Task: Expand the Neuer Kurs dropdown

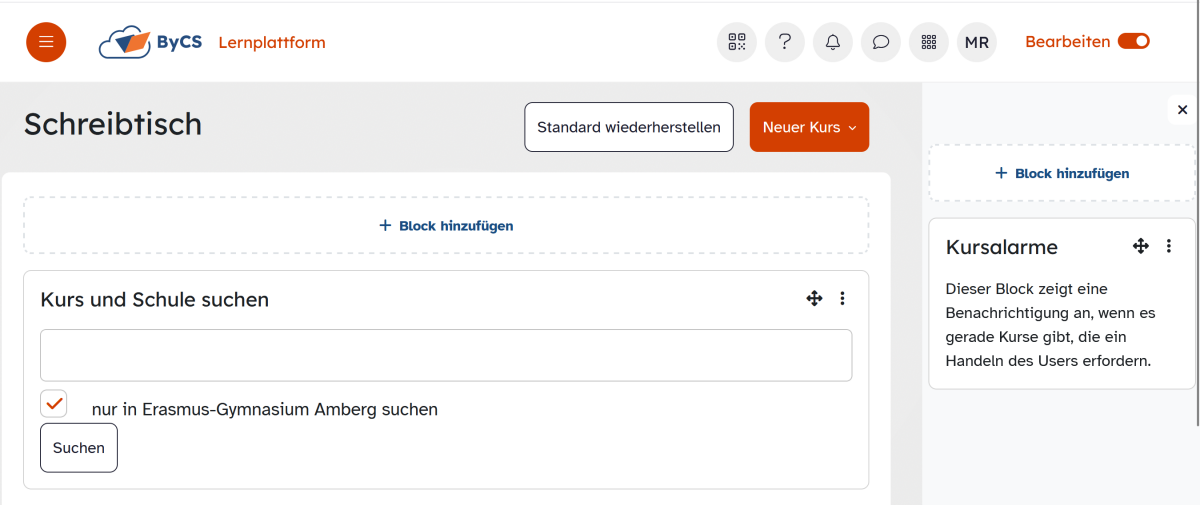Action: 809,127
